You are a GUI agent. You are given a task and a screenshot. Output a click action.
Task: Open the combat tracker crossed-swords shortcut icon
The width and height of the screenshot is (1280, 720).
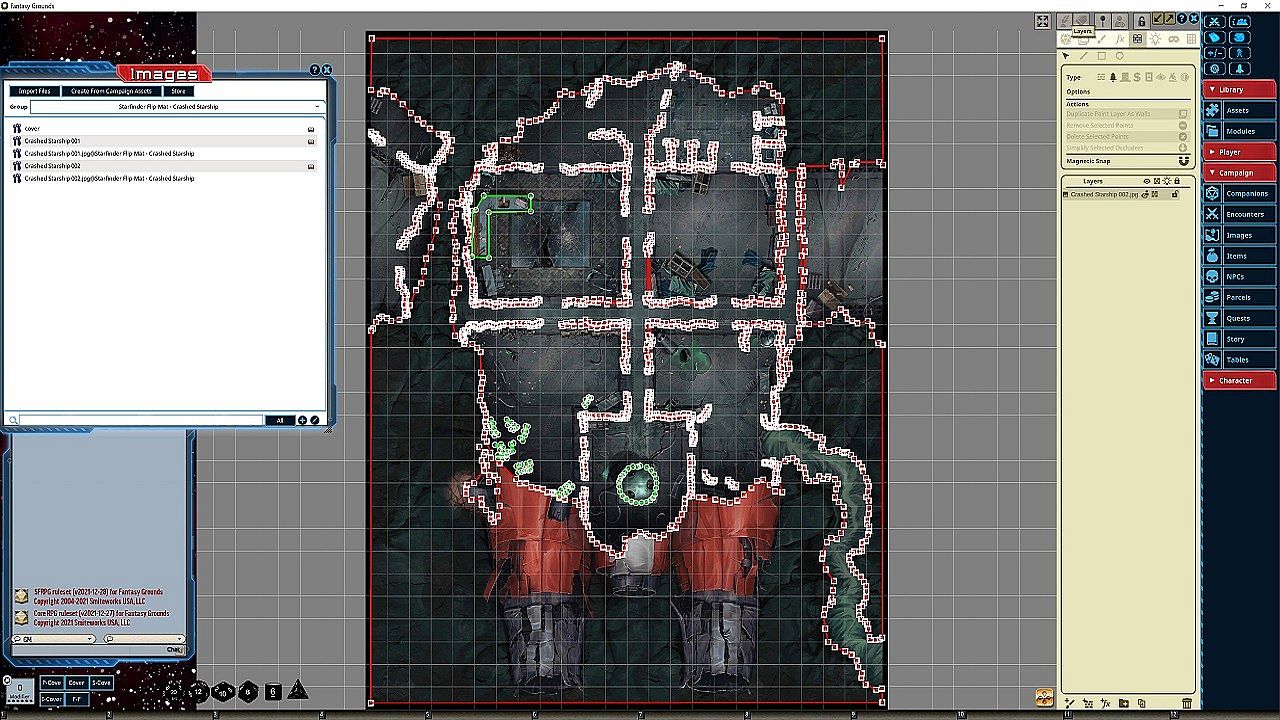pos(1214,21)
